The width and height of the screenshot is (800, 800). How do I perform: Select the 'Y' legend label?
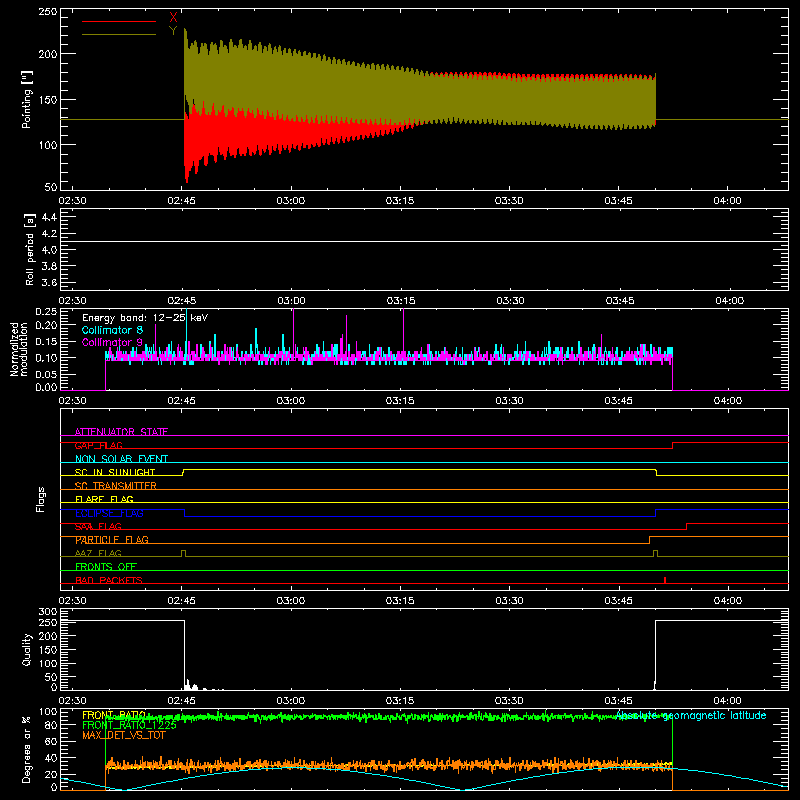pyautogui.click(x=173, y=31)
